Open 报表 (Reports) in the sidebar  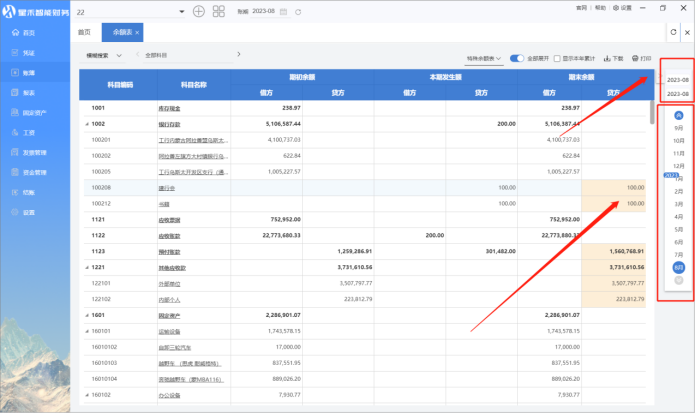(x=28, y=92)
